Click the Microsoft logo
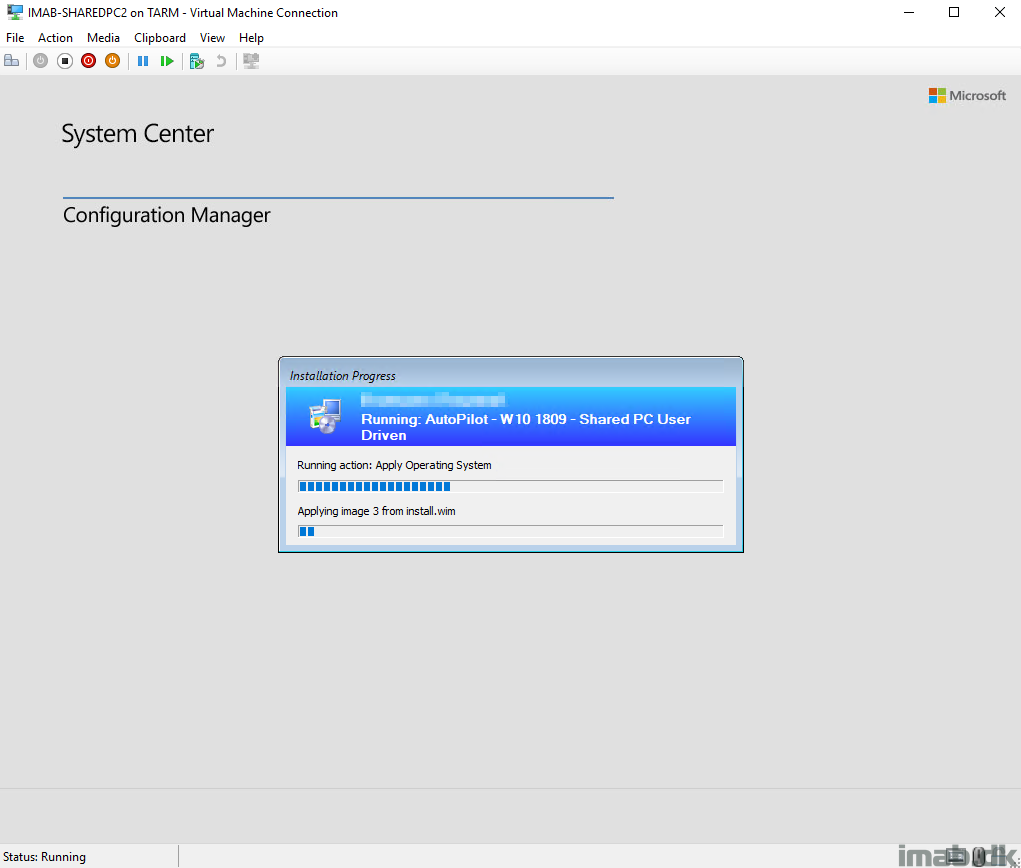 967,96
